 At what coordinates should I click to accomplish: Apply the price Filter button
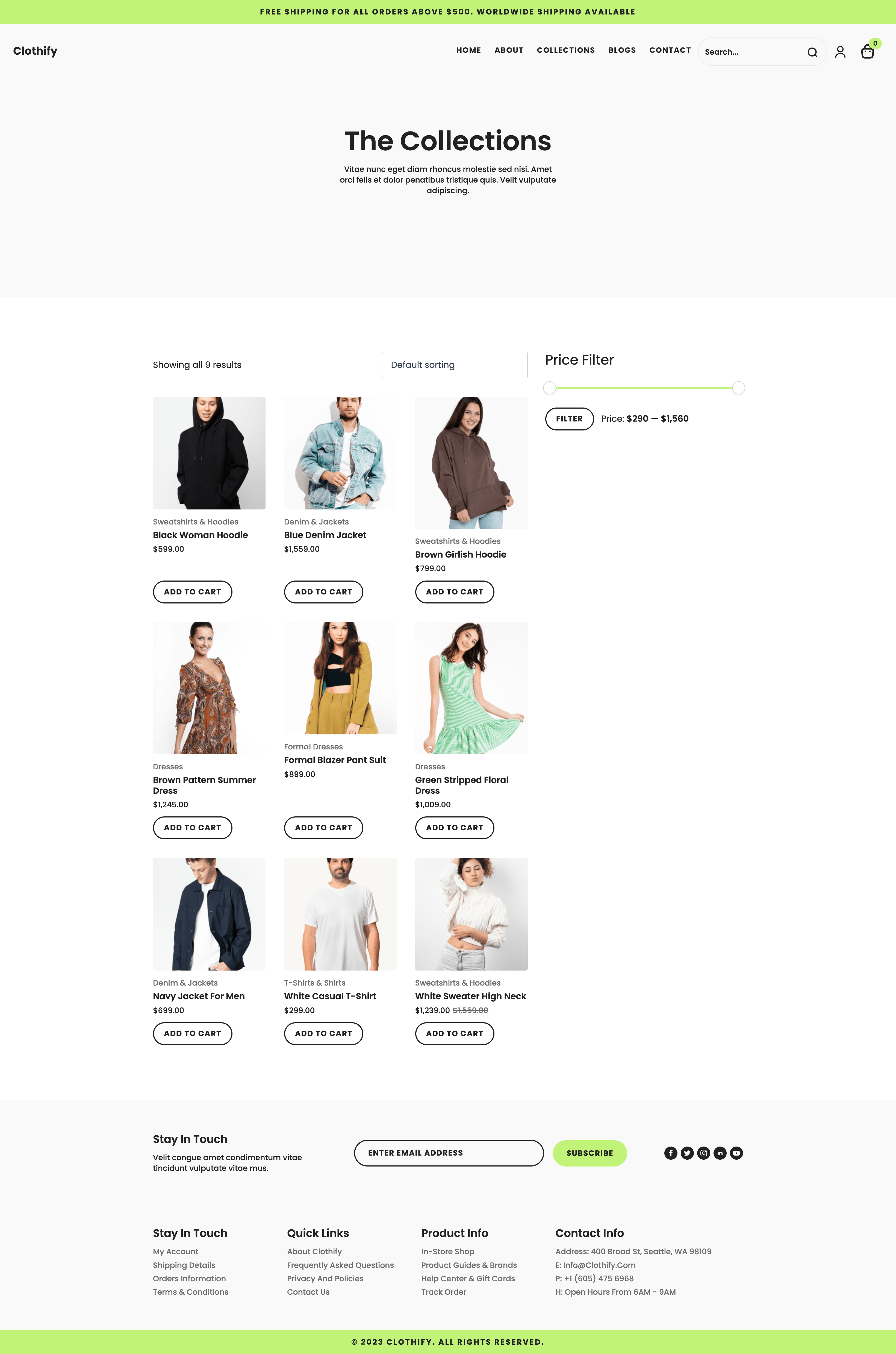[x=569, y=419]
